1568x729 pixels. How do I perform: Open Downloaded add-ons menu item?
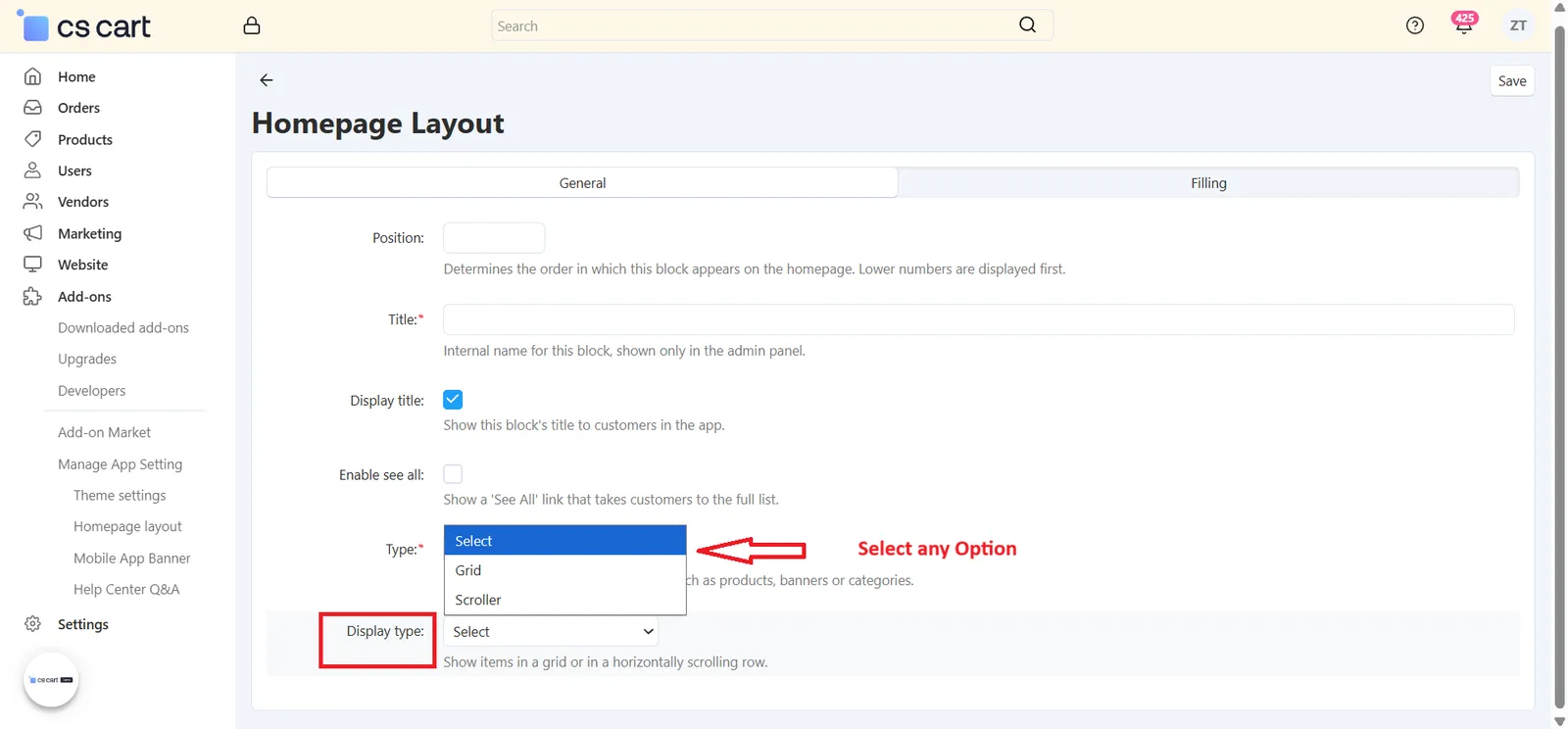click(123, 328)
